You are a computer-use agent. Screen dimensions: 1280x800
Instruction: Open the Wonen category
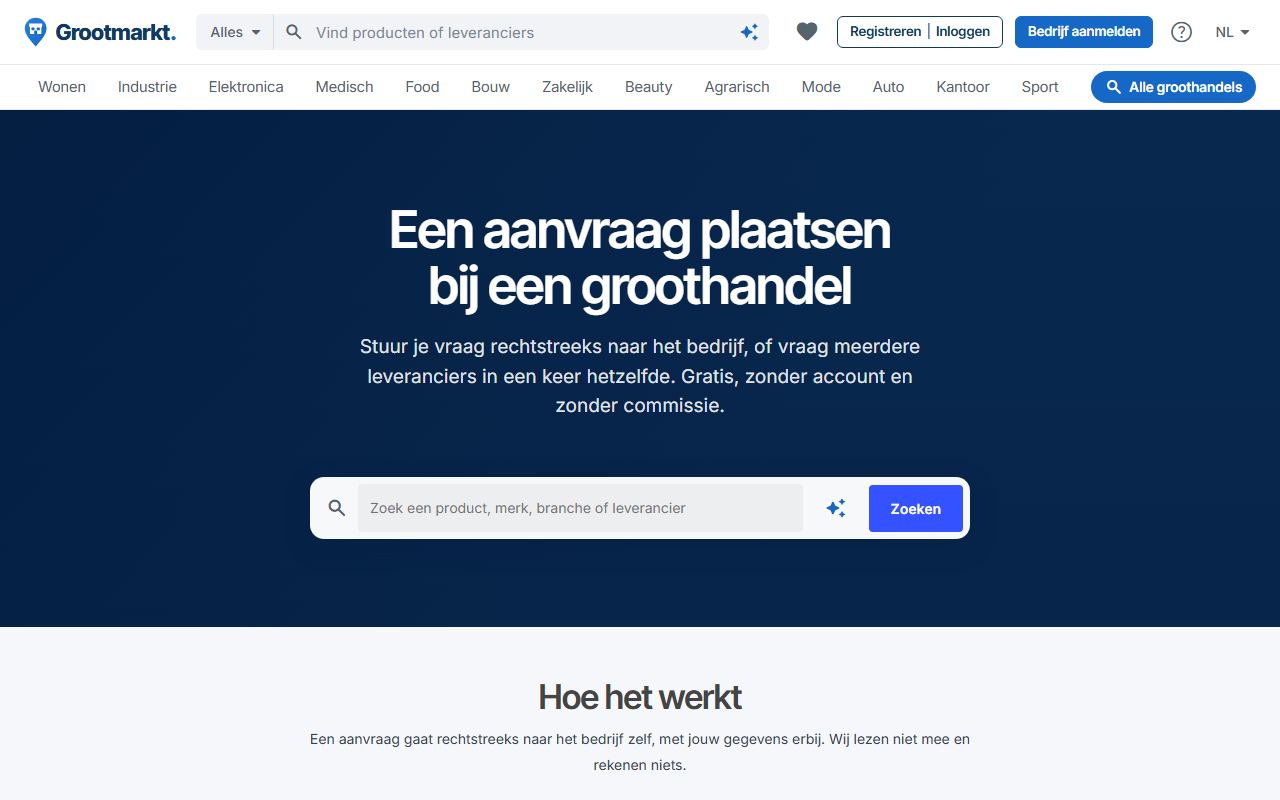pyautogui.click(x=62, y=87)
